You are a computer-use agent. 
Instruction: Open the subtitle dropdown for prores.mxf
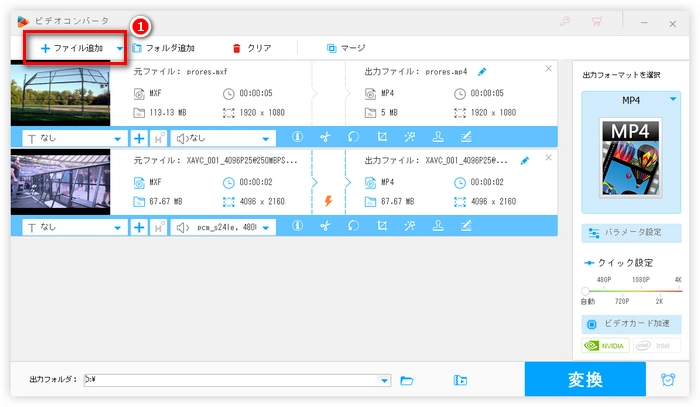(x=120, y=138)
